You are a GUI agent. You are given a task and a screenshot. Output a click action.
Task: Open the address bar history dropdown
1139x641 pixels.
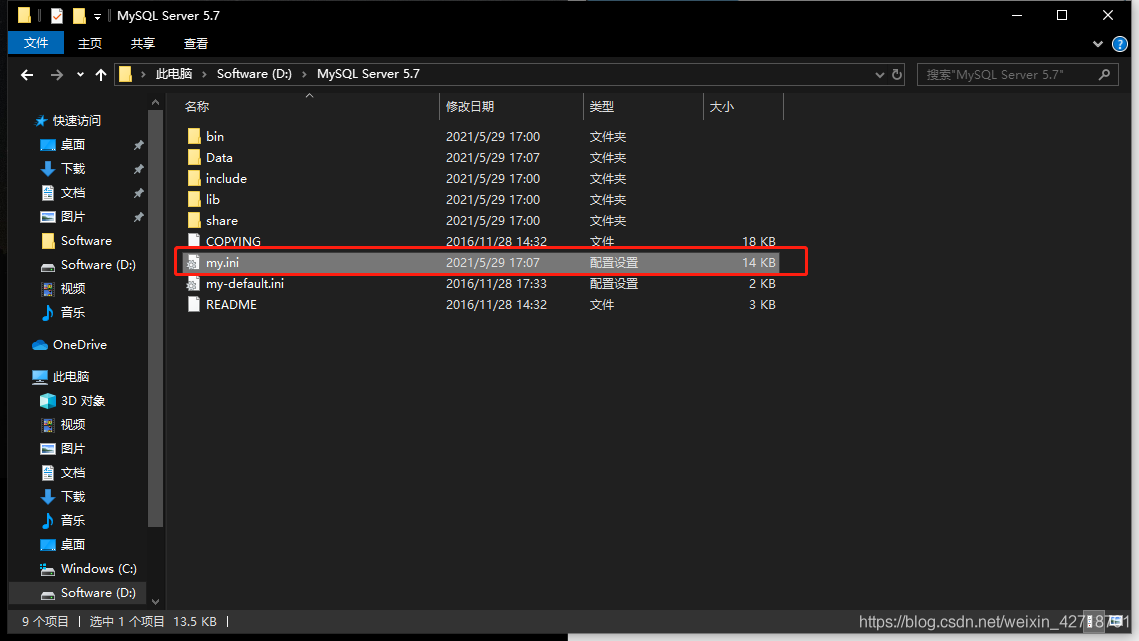coord(880,74)
